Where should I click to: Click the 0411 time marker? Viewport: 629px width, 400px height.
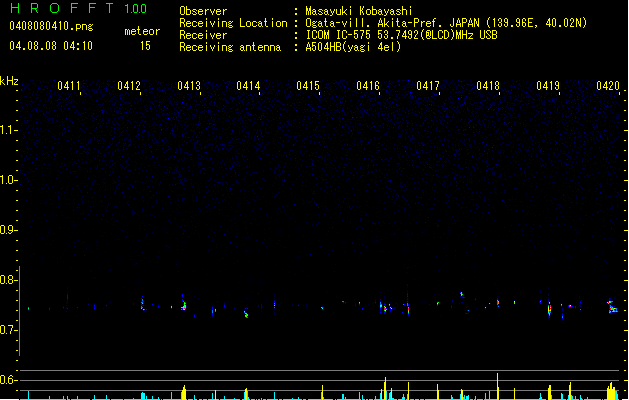click(69, 86)
